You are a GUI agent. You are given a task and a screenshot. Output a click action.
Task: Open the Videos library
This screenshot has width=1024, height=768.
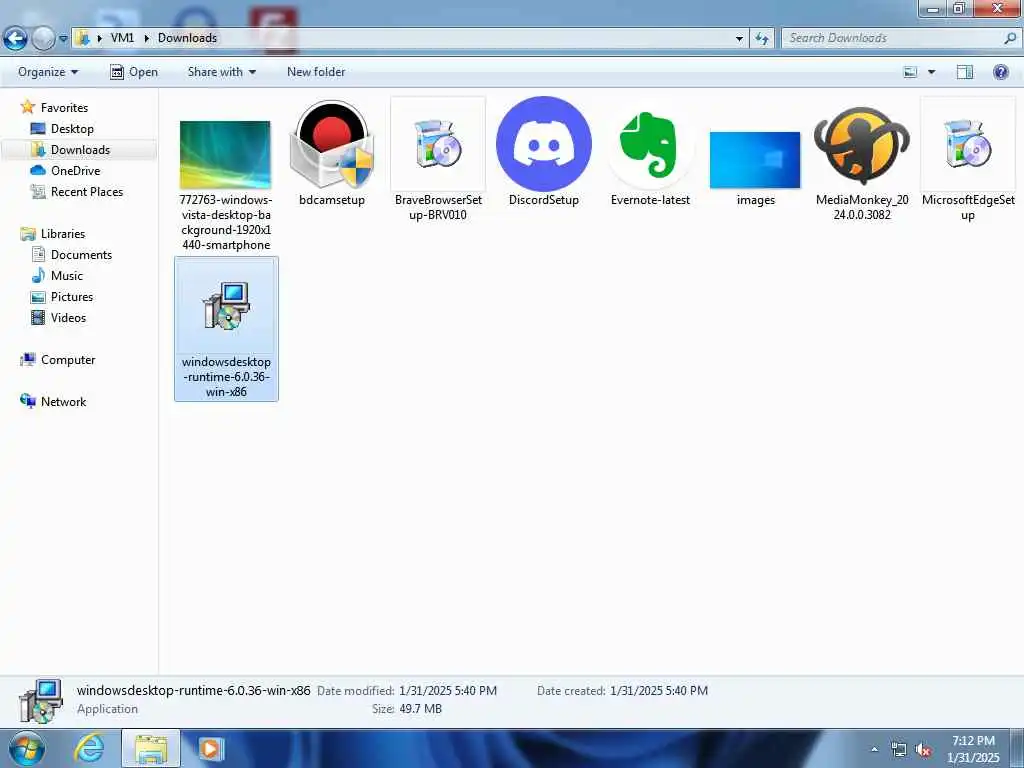pos(59,317)
